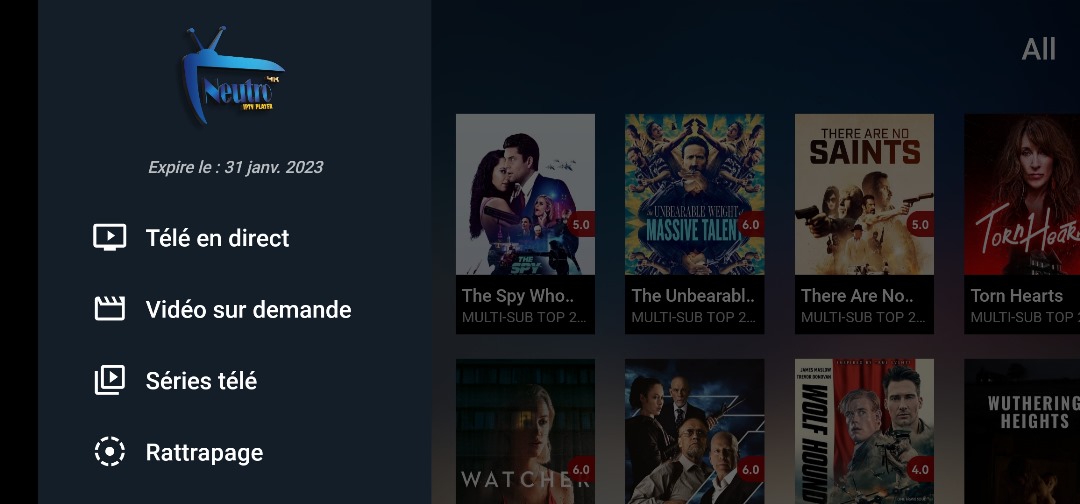Click the clapperboard icon for Vidéo sur demande
The width and height of the screenshot is (1080, 504).
(x=110, y=308)
